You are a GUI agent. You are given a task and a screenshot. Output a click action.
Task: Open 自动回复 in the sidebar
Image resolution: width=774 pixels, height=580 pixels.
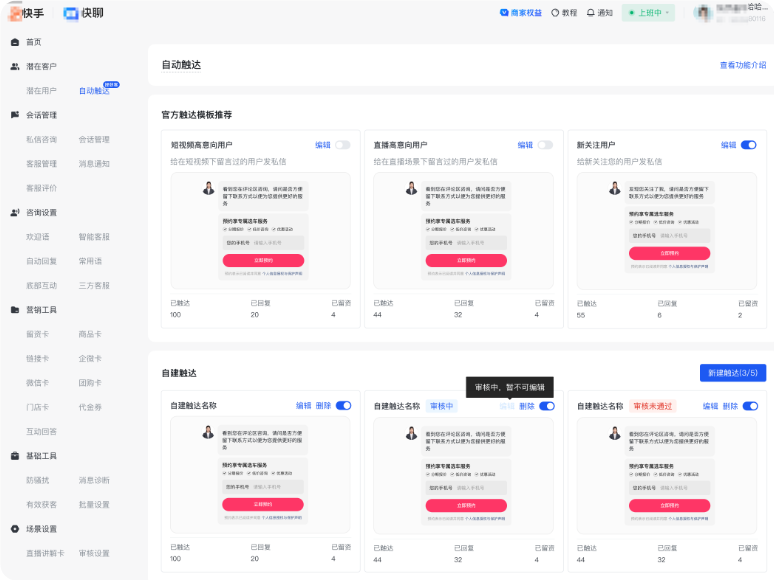pyautogui.click(x=41, y=261)
